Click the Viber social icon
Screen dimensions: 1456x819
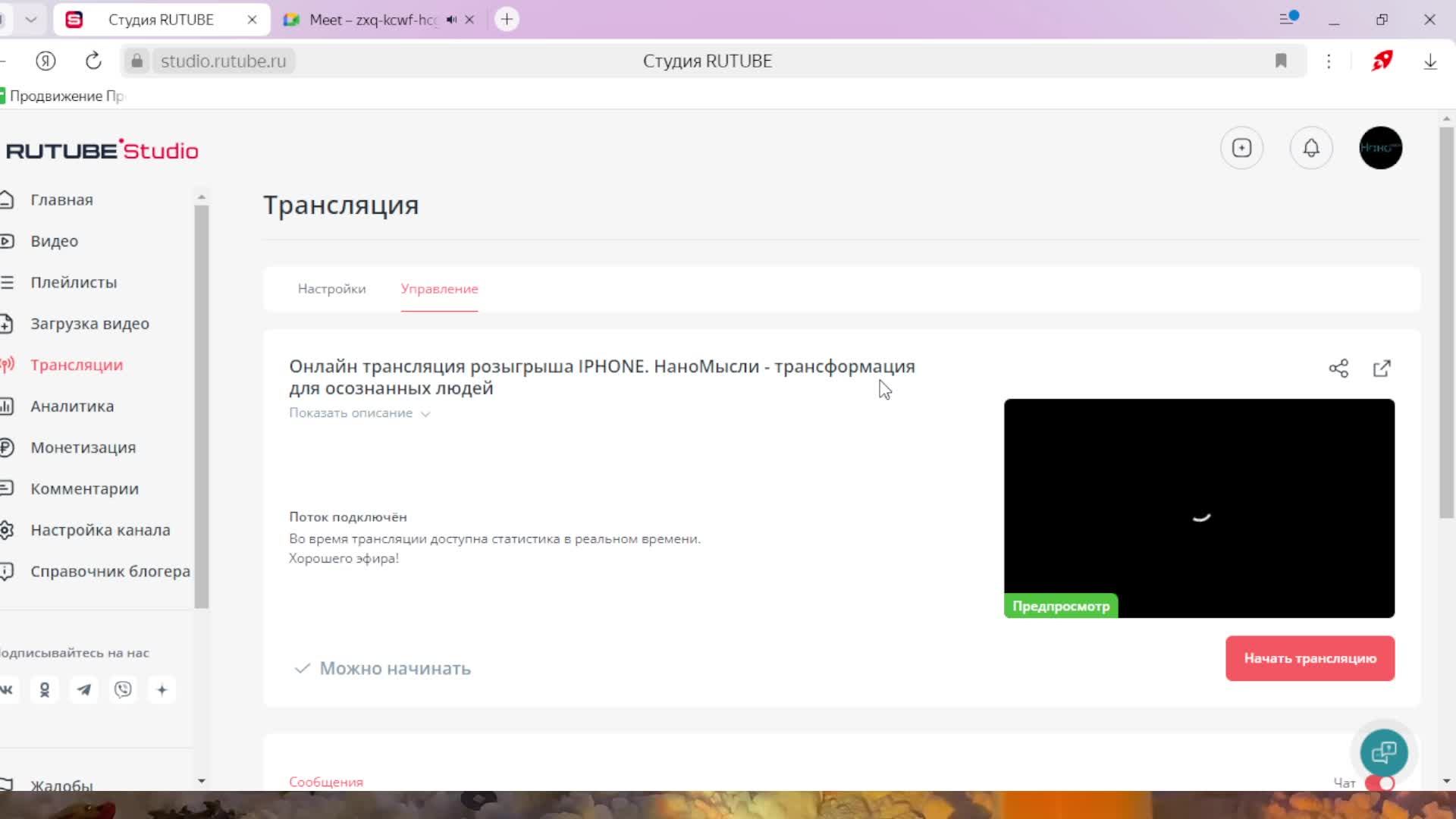pyautogui.click(x=123, y=689)
